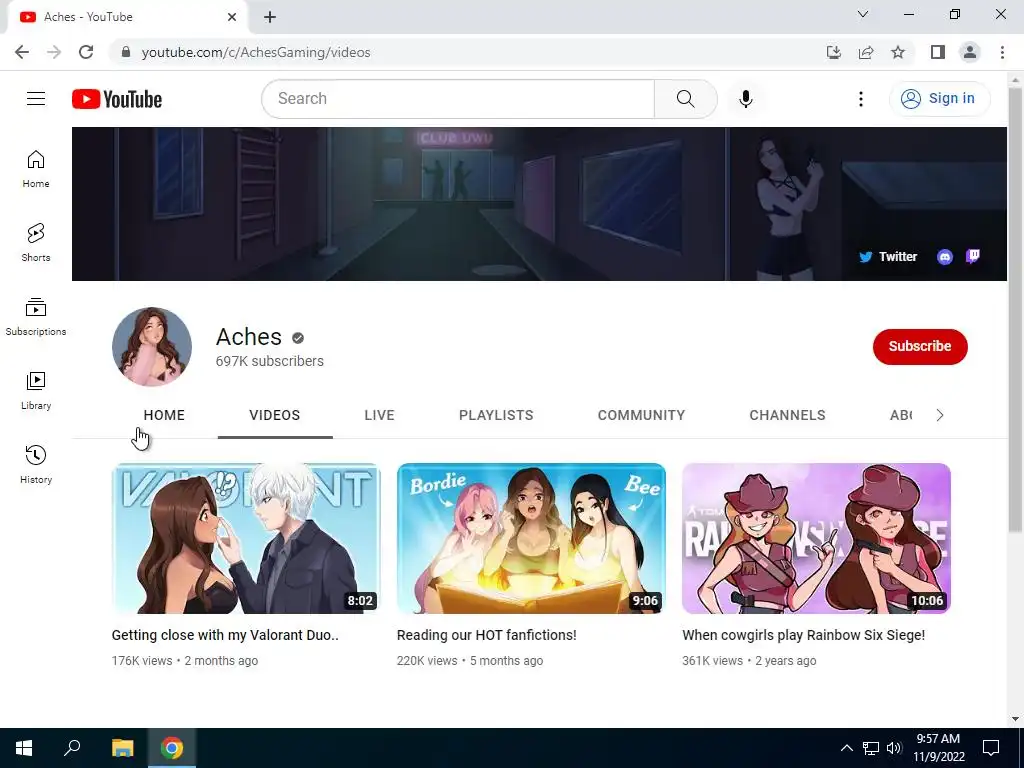Switch to the HOME channel tab
Screen dimensions: 1024x768
164,415
